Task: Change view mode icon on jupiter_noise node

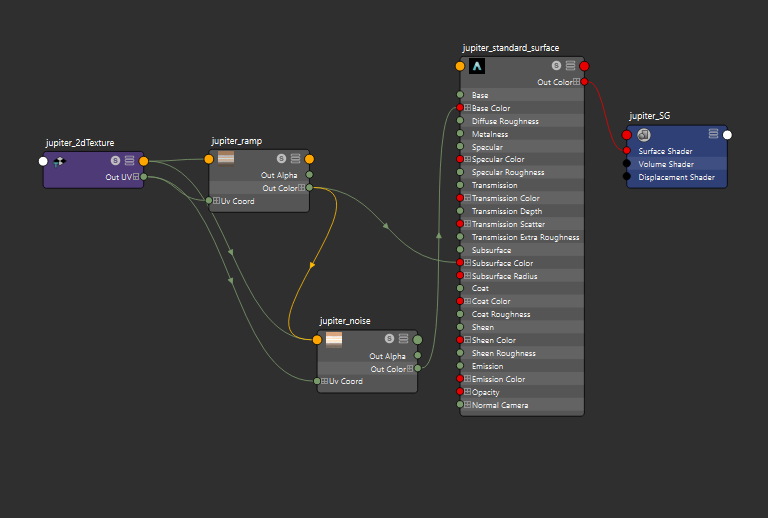Action: coord(404,339)
